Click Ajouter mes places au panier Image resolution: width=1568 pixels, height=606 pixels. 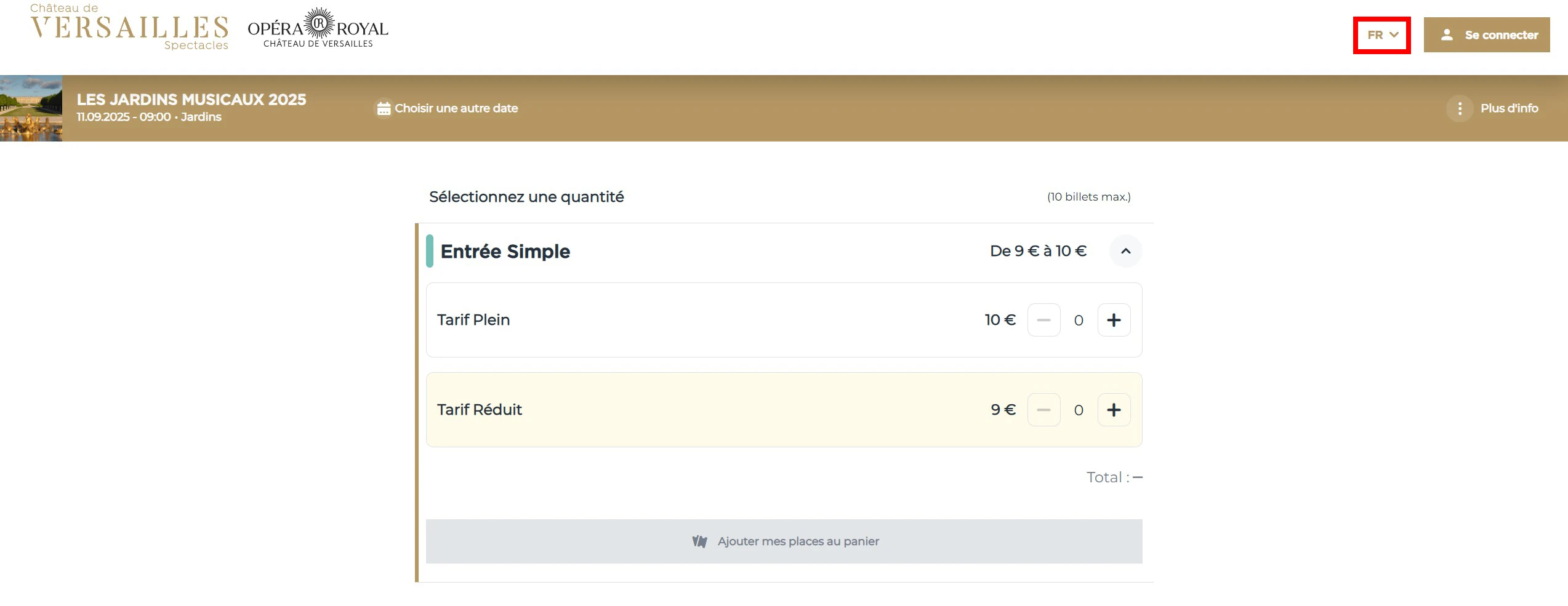(798, 541)
